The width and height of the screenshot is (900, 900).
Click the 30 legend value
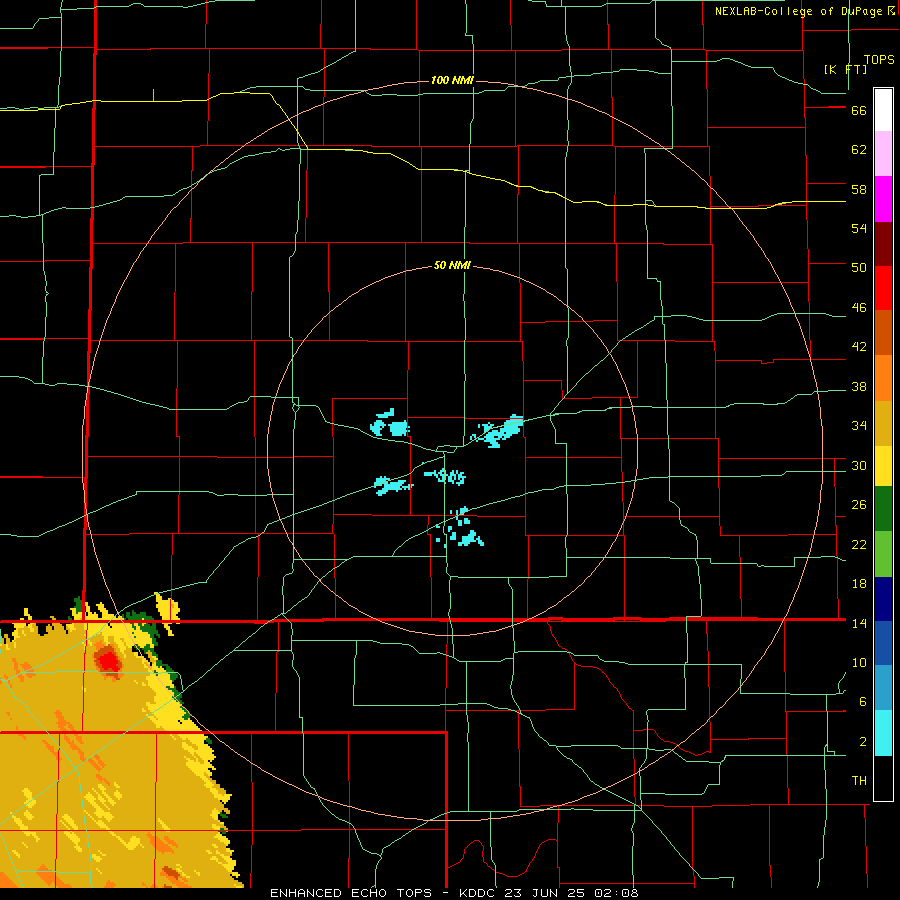859,465
